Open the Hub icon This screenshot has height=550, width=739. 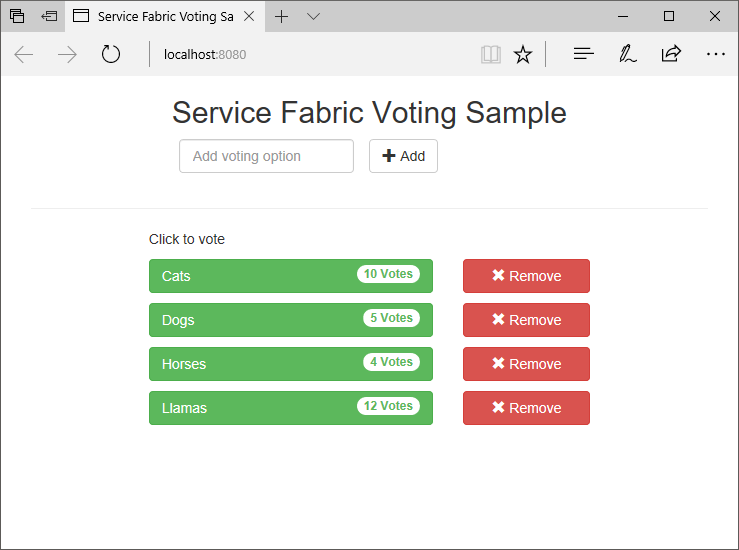(x=584, y=54)
